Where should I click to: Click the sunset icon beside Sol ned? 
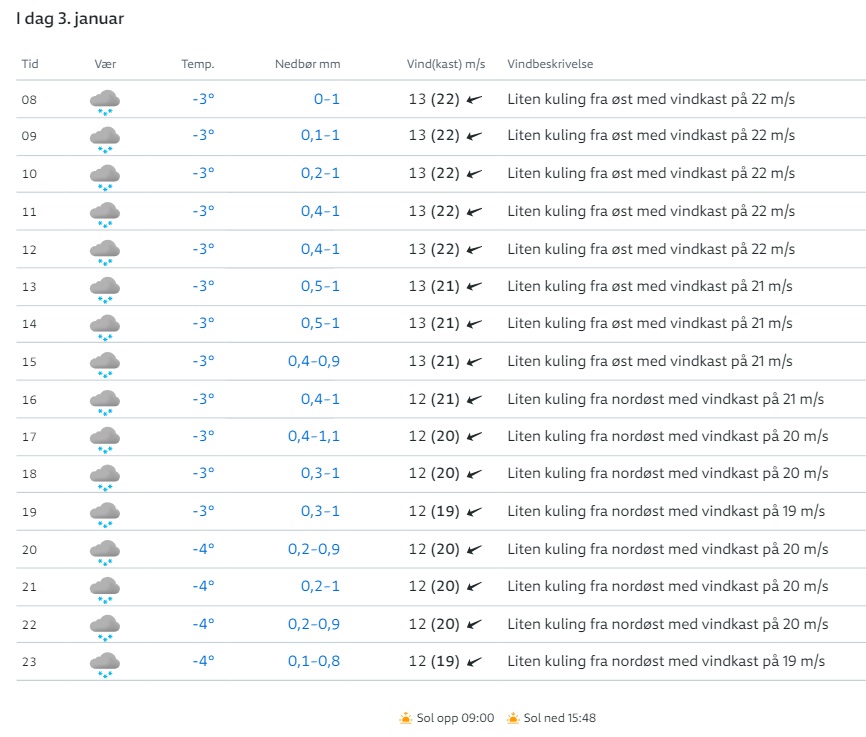click(x=513, y=718)
